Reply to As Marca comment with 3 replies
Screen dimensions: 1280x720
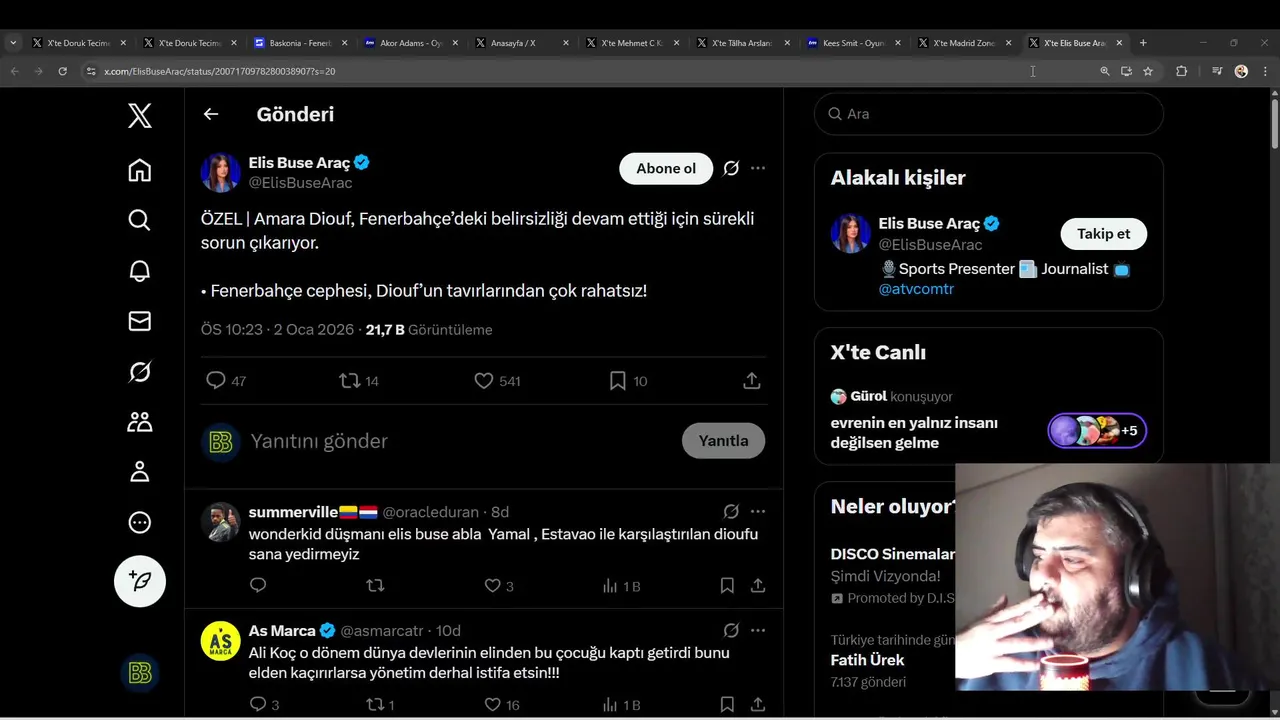coord(258,704)
